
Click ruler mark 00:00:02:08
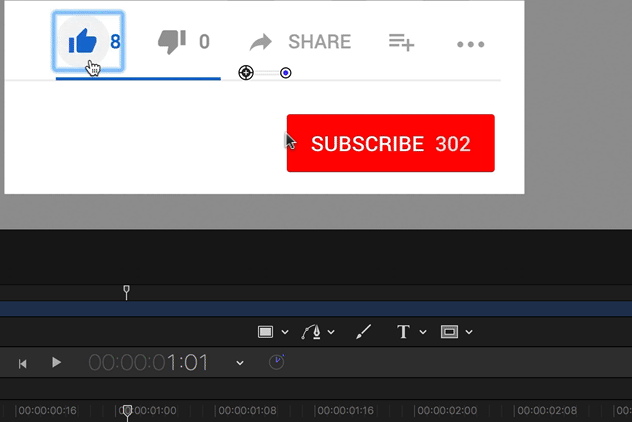tap(547, 411)
